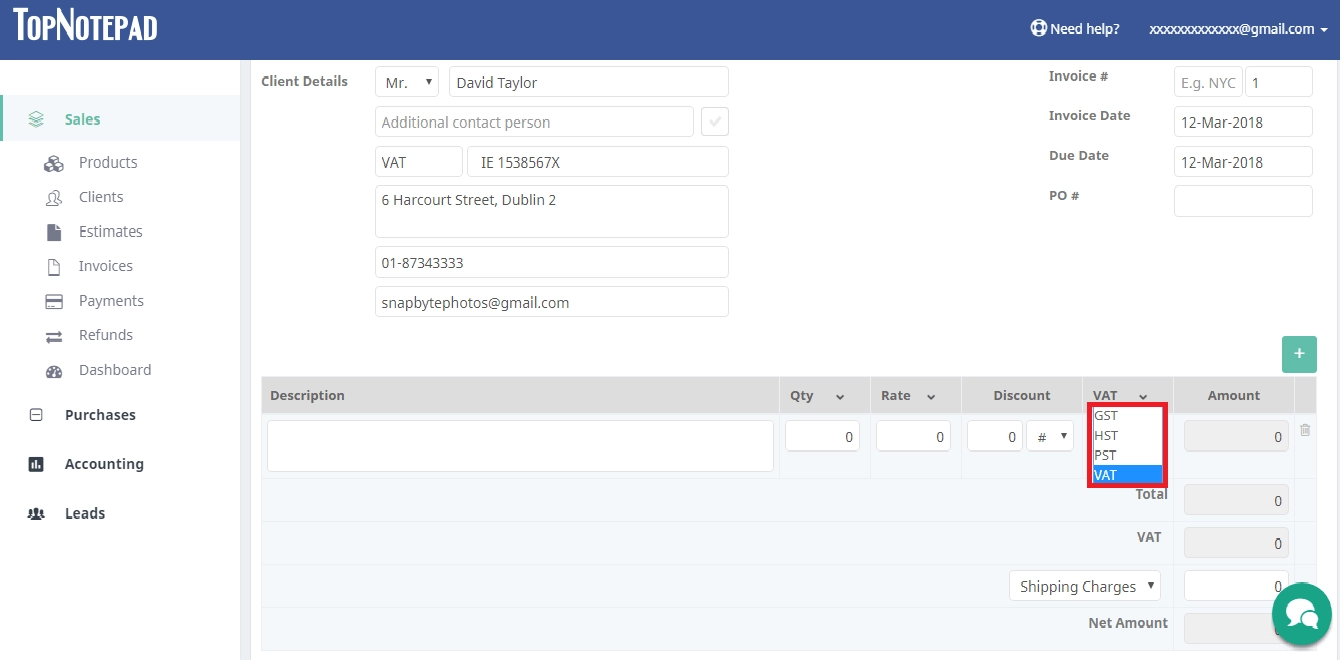The width and height of the screenshot is (1341, 660).
Task: Open the Leads people icon
Action: pyautogui.click(x=37, y=513)
